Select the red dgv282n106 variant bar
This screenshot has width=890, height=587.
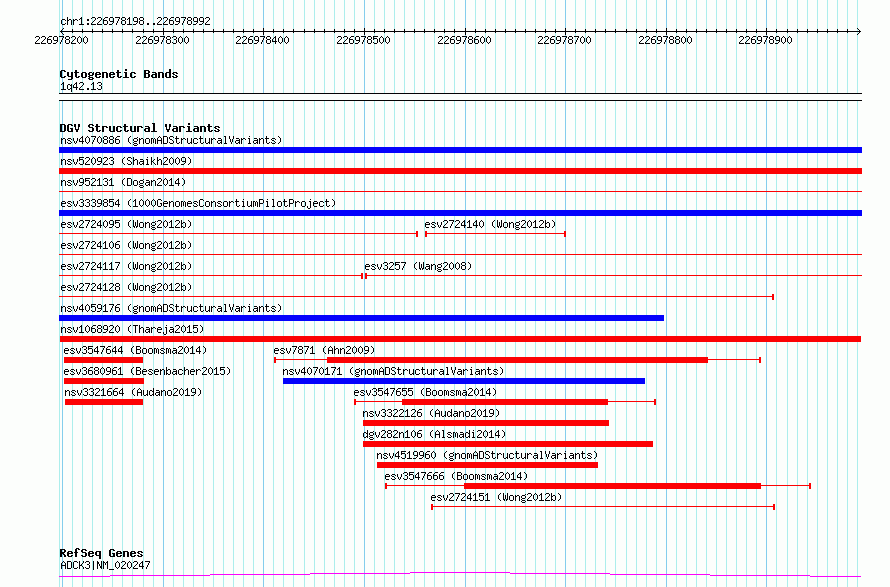tap(508, 445)
